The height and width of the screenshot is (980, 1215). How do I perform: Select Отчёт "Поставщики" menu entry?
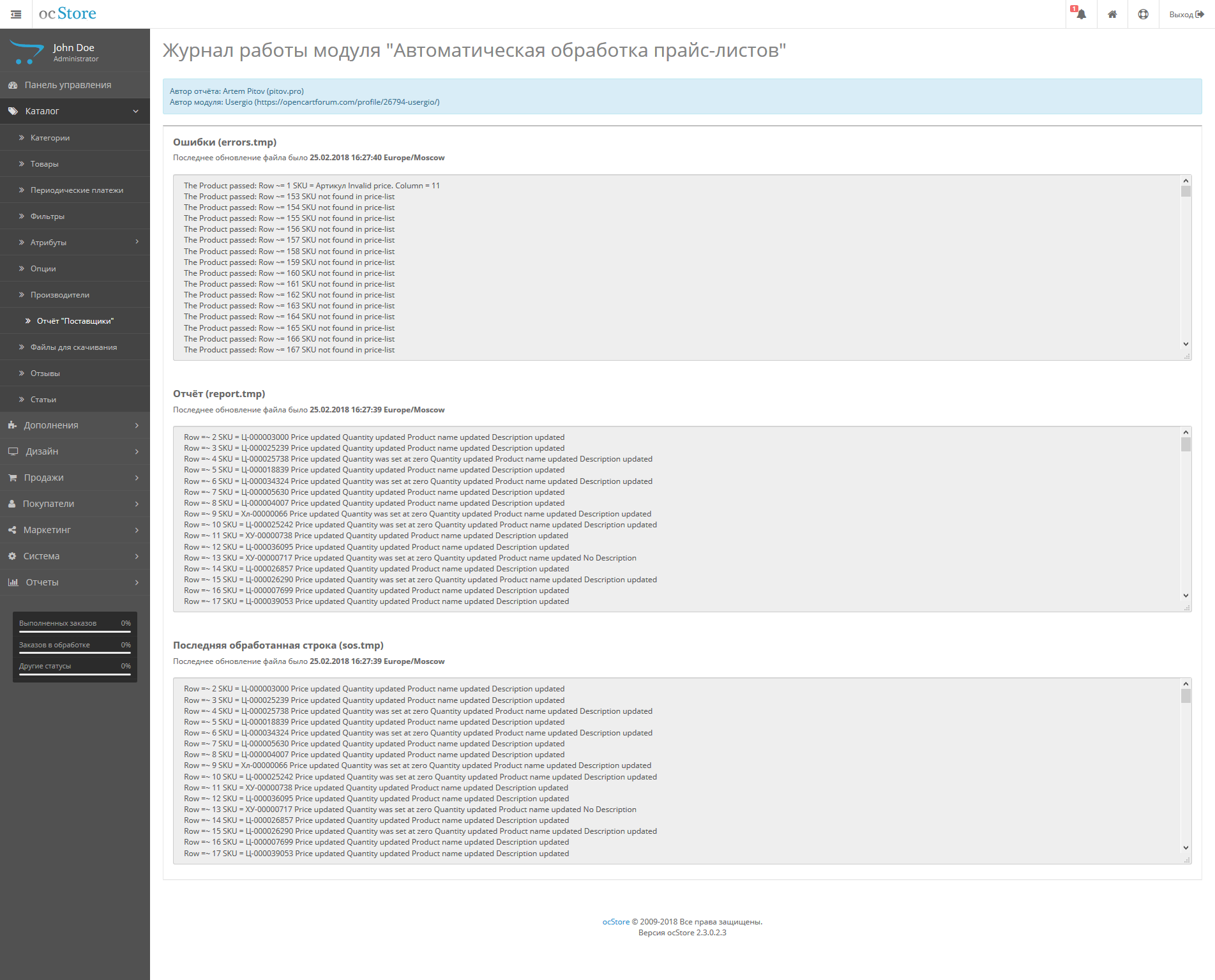(75, 320)
